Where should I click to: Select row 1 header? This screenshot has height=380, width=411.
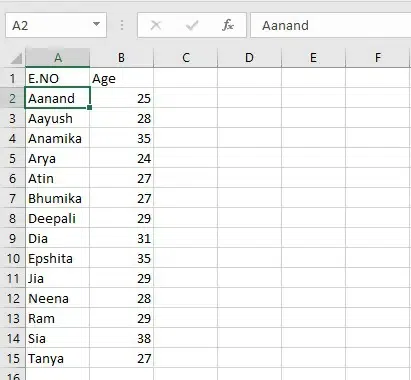13,78
